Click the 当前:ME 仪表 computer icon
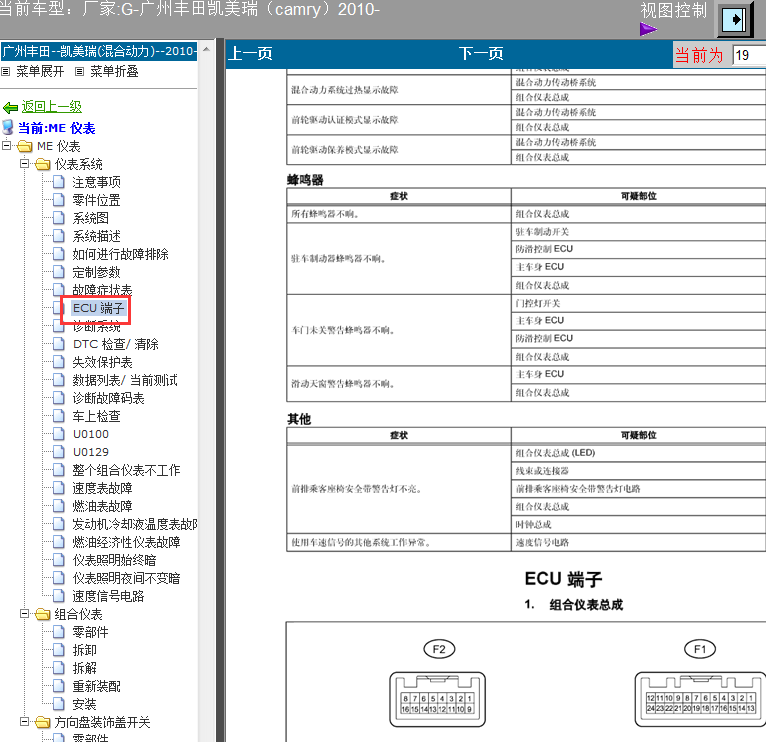Screen dimensions: 766x742 click(x=8, y=127)
